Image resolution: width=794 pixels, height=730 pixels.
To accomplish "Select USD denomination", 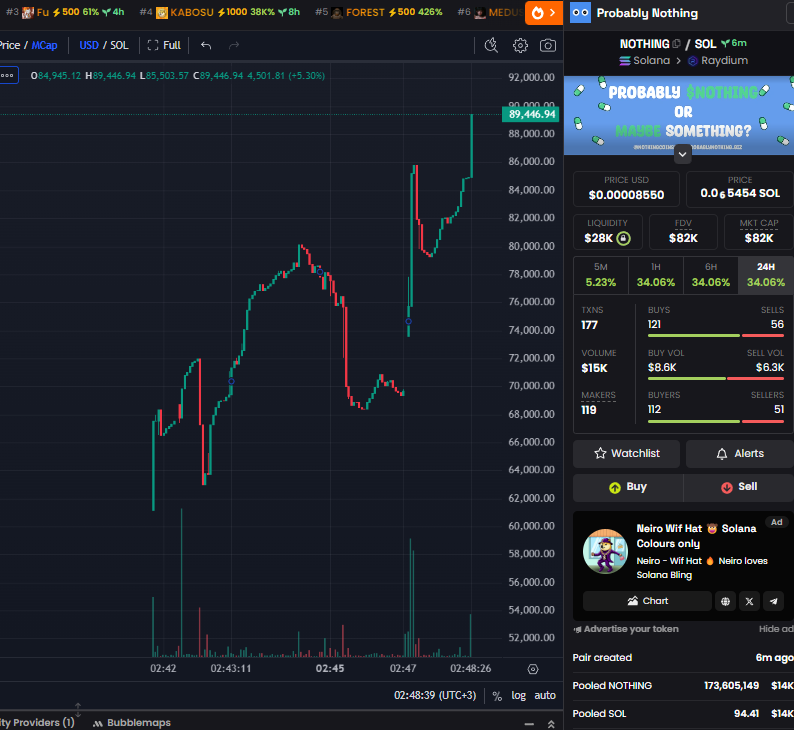I will [89, 45].
